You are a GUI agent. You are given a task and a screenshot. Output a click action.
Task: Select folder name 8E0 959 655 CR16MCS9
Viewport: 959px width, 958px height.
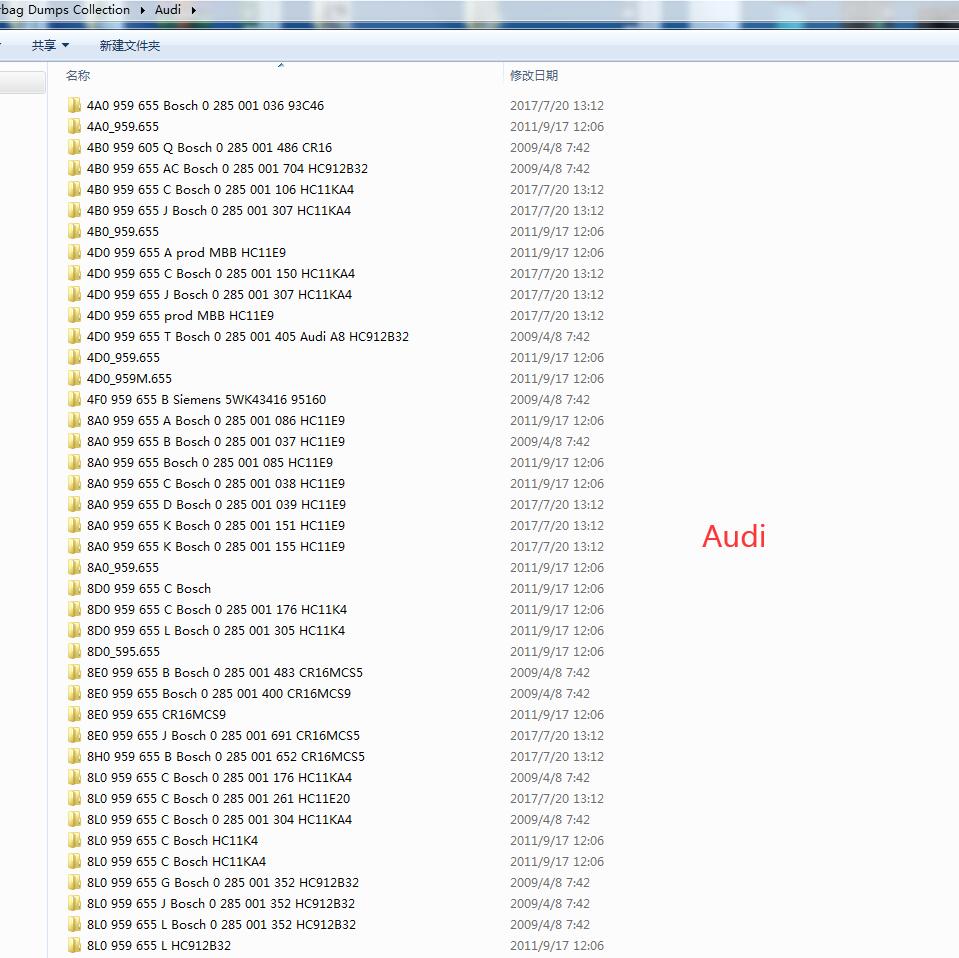point(156,715)
